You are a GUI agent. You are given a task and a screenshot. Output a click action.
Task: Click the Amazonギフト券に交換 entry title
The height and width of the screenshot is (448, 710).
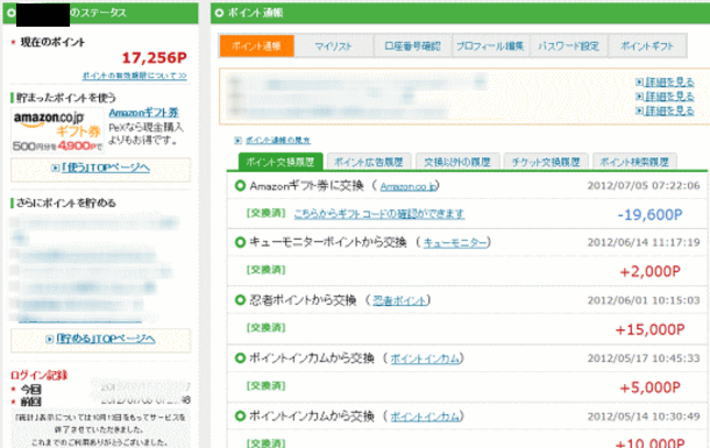[x=307, y=186]
